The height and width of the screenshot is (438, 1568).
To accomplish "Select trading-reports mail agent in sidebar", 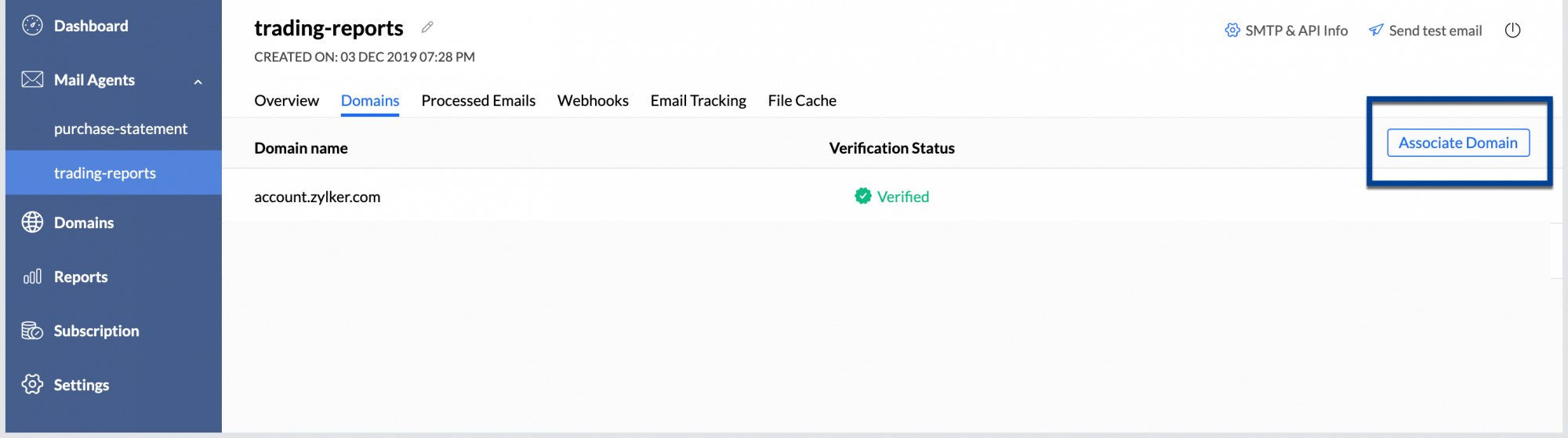I will pos(105,173).
